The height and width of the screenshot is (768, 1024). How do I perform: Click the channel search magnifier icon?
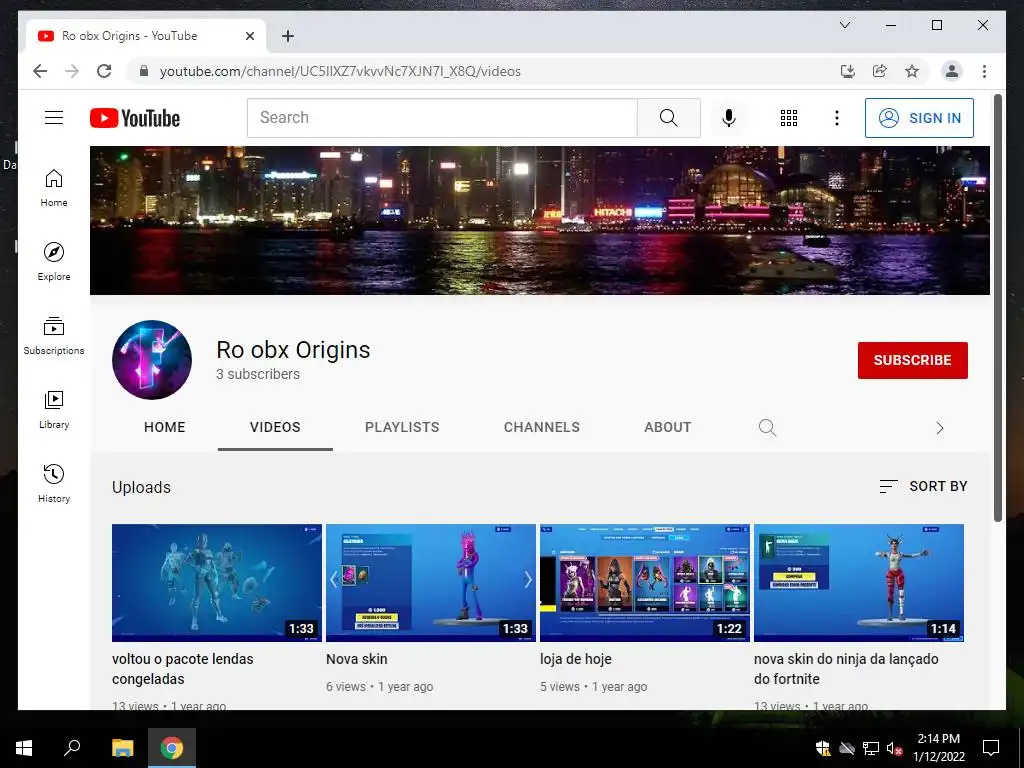(x=767, y=428)
